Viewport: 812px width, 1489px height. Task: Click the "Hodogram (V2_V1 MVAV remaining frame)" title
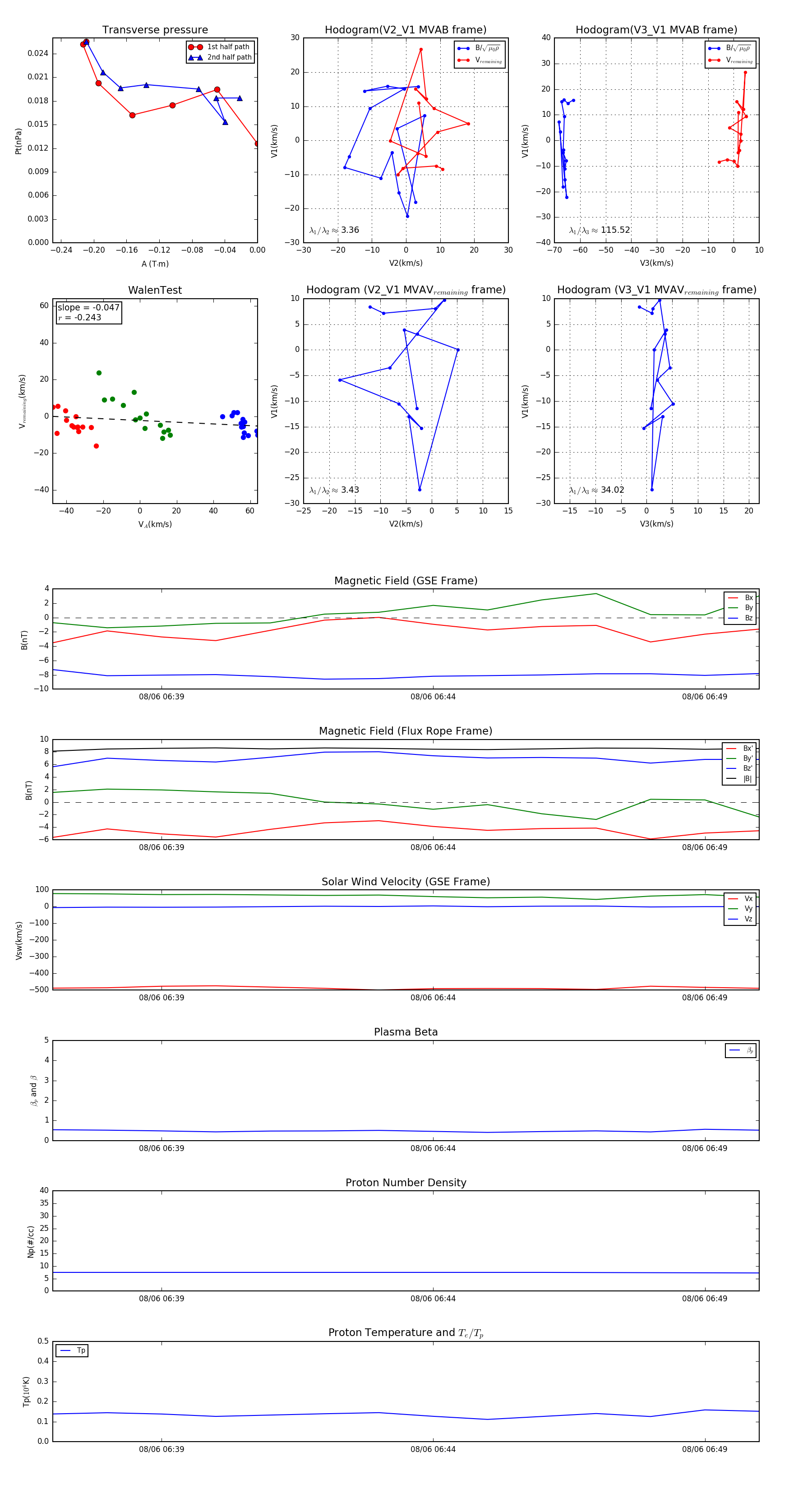click(406, 290)
